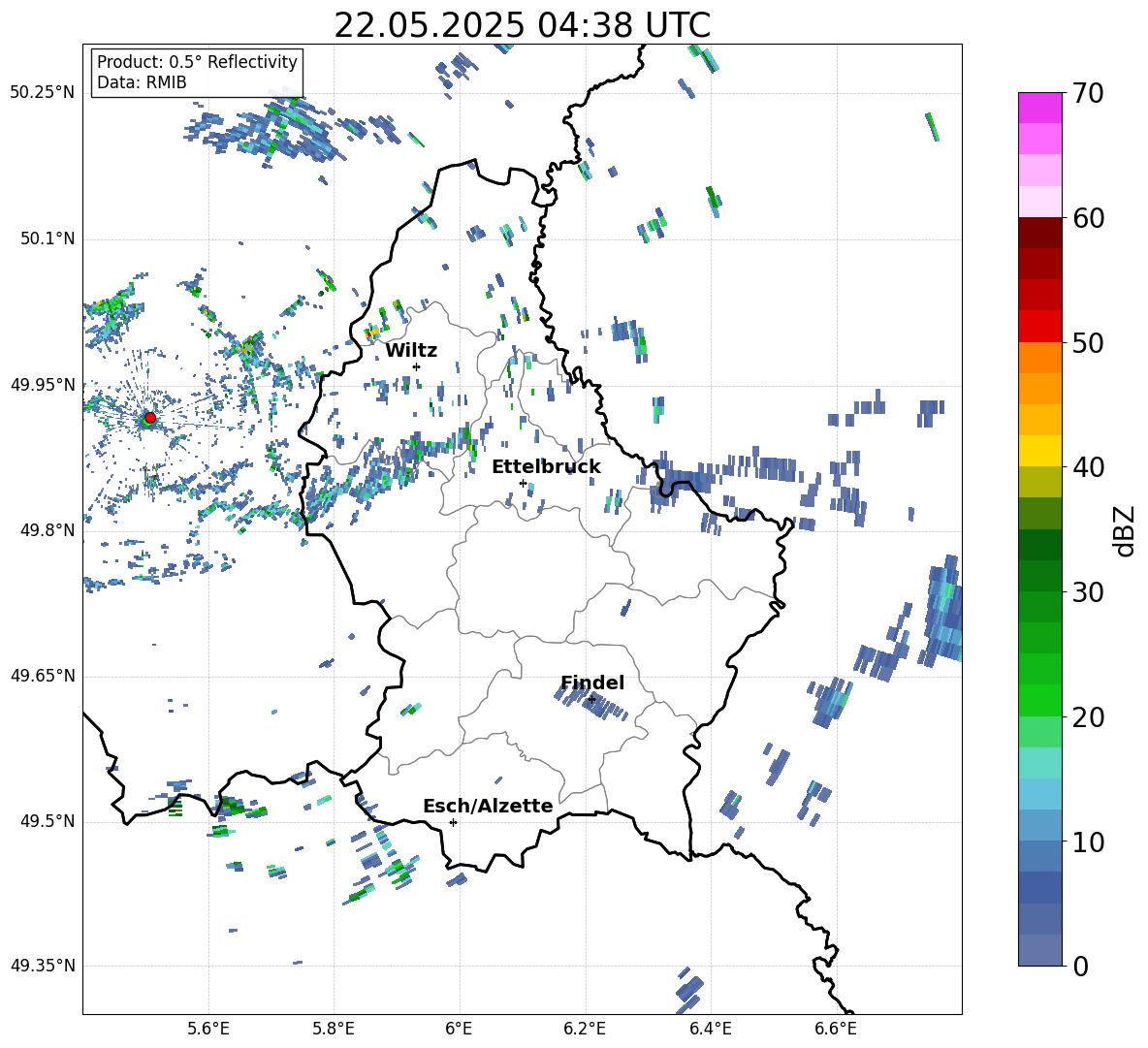This screenshot has height=1048, width=1148.
Task: Click the cross marker at Esch/Alzette
Action: point(453,822)
